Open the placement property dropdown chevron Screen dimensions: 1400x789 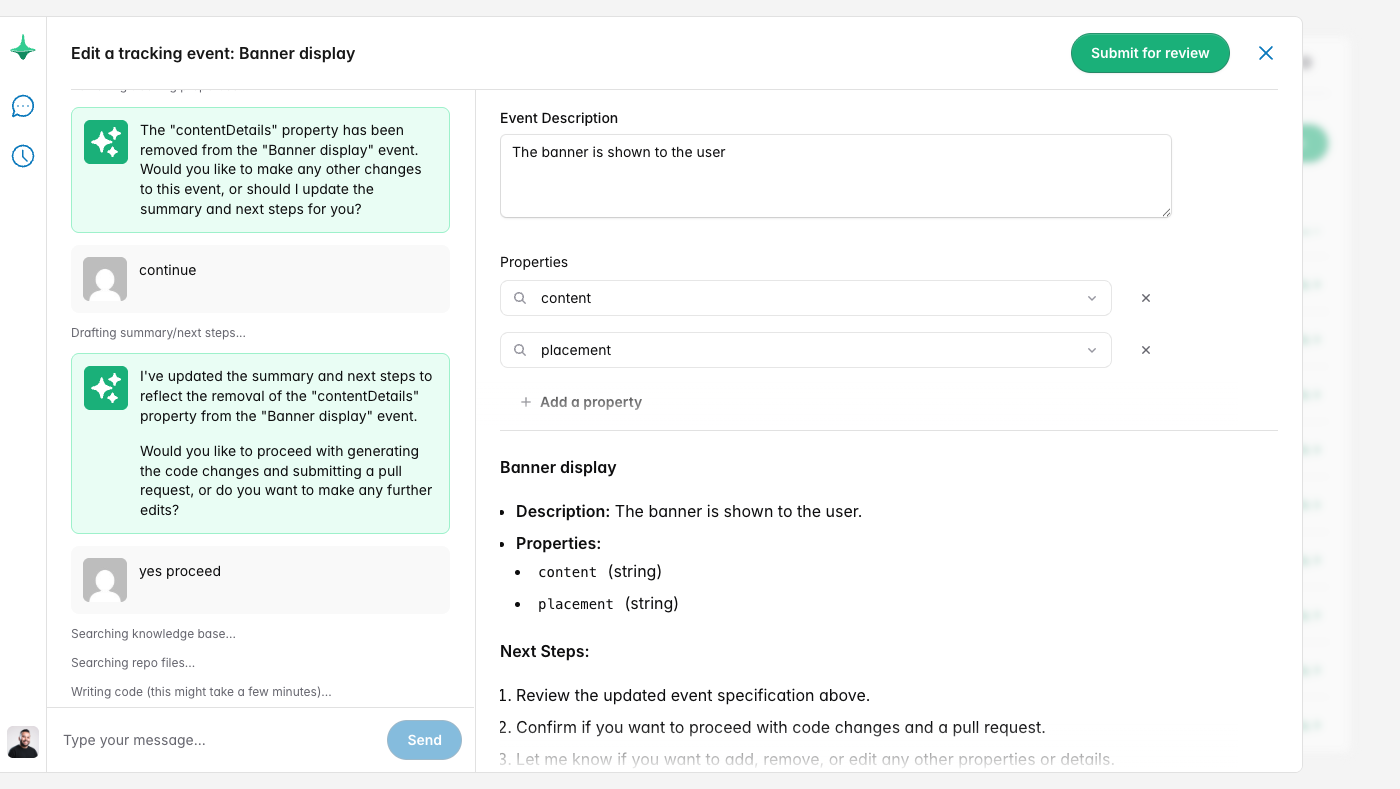1092,350
